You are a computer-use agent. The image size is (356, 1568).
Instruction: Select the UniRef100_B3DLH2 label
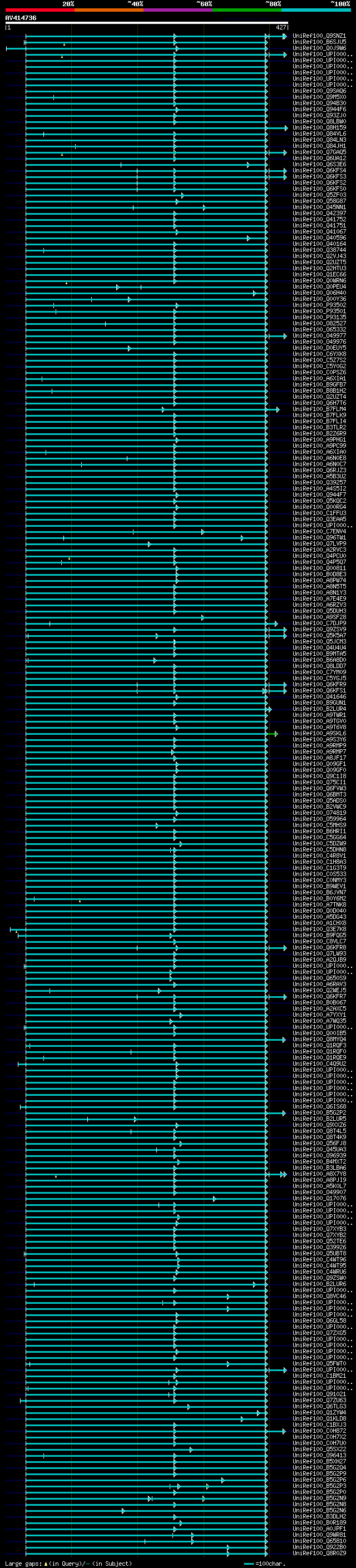click(x=319, y=1516)
